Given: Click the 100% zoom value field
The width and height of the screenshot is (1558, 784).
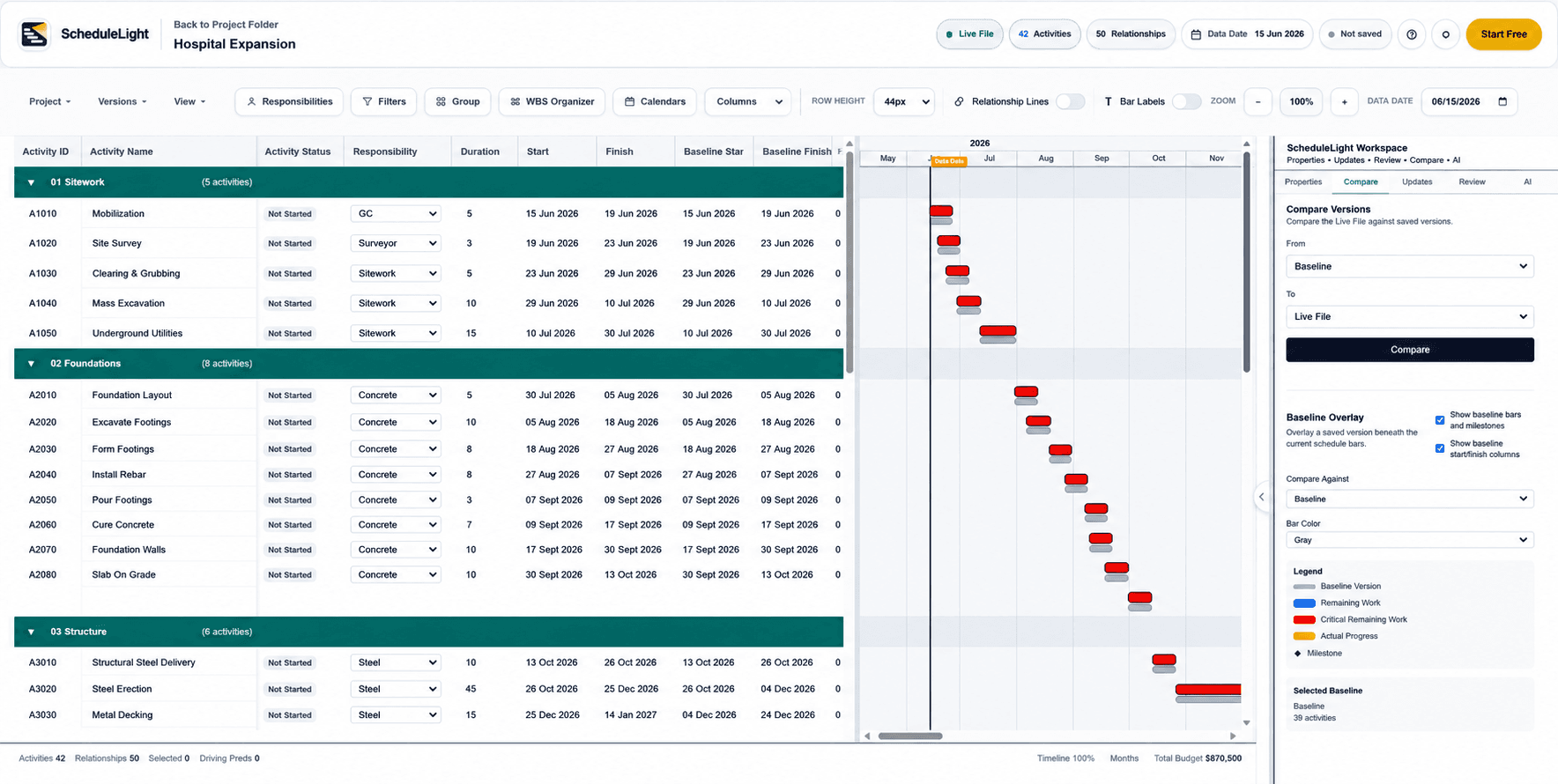Looking at the screenshot, I should 1301,101.
